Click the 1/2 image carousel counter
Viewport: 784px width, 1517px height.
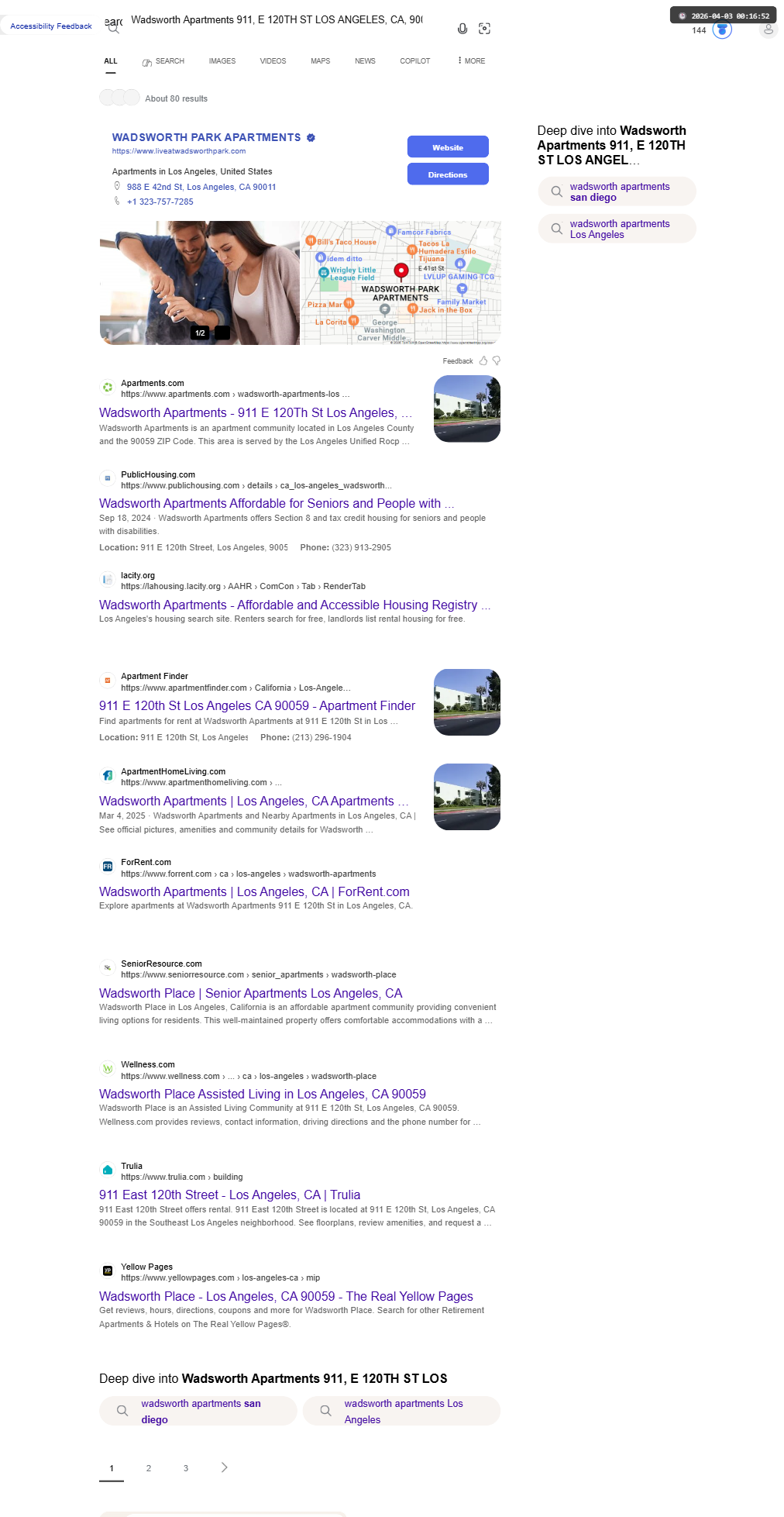tap(200, 333)
